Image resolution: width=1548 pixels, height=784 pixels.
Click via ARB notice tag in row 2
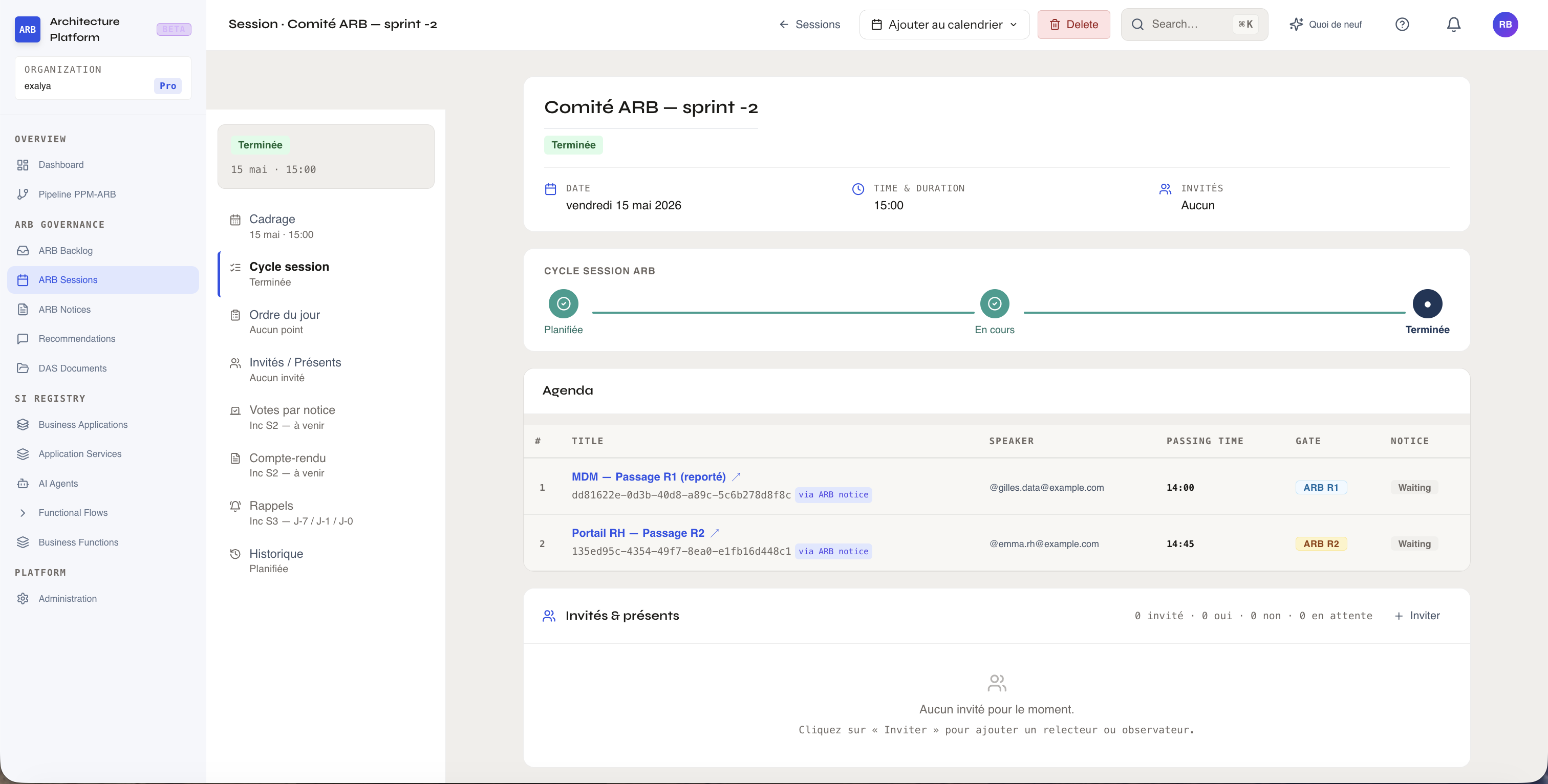click(x=833, y=552)
